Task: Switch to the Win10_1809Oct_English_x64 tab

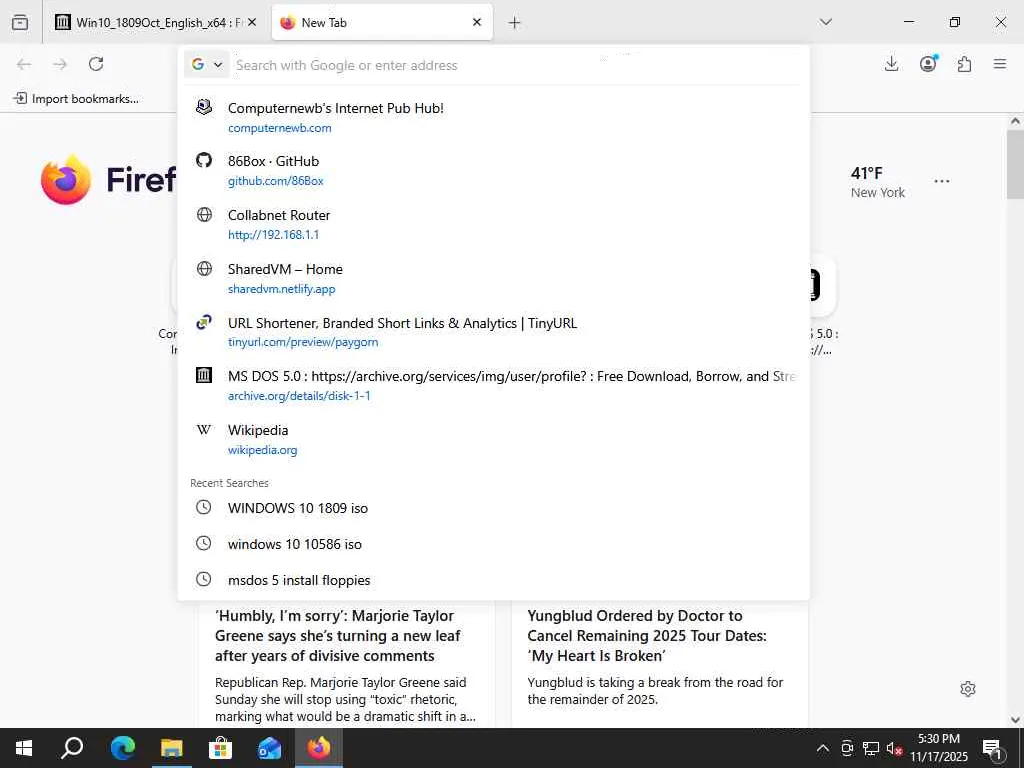Action: coord(155,22)
